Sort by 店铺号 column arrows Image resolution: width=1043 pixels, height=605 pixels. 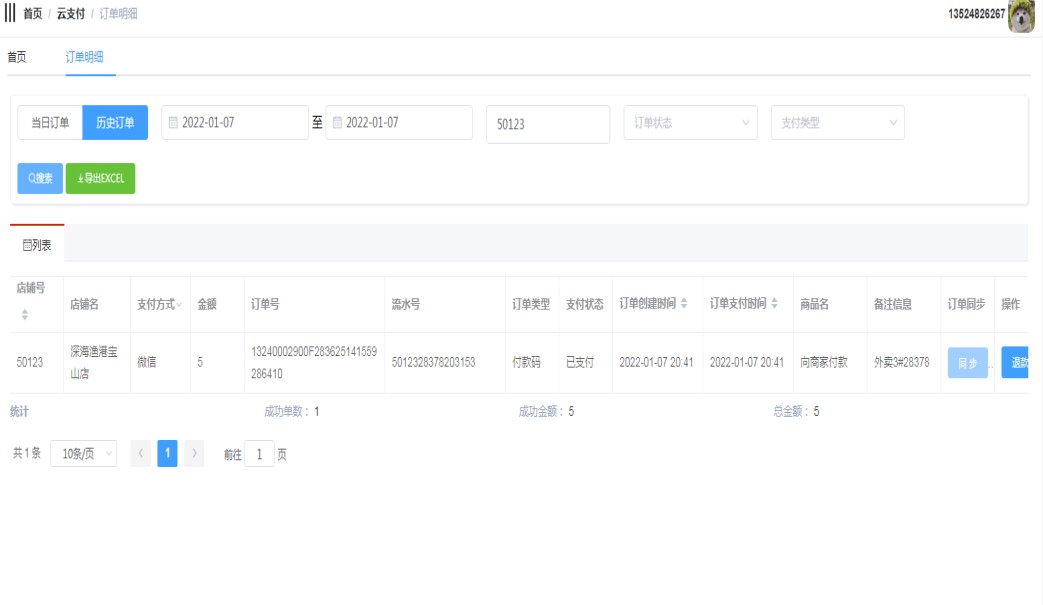coord(25,314)
